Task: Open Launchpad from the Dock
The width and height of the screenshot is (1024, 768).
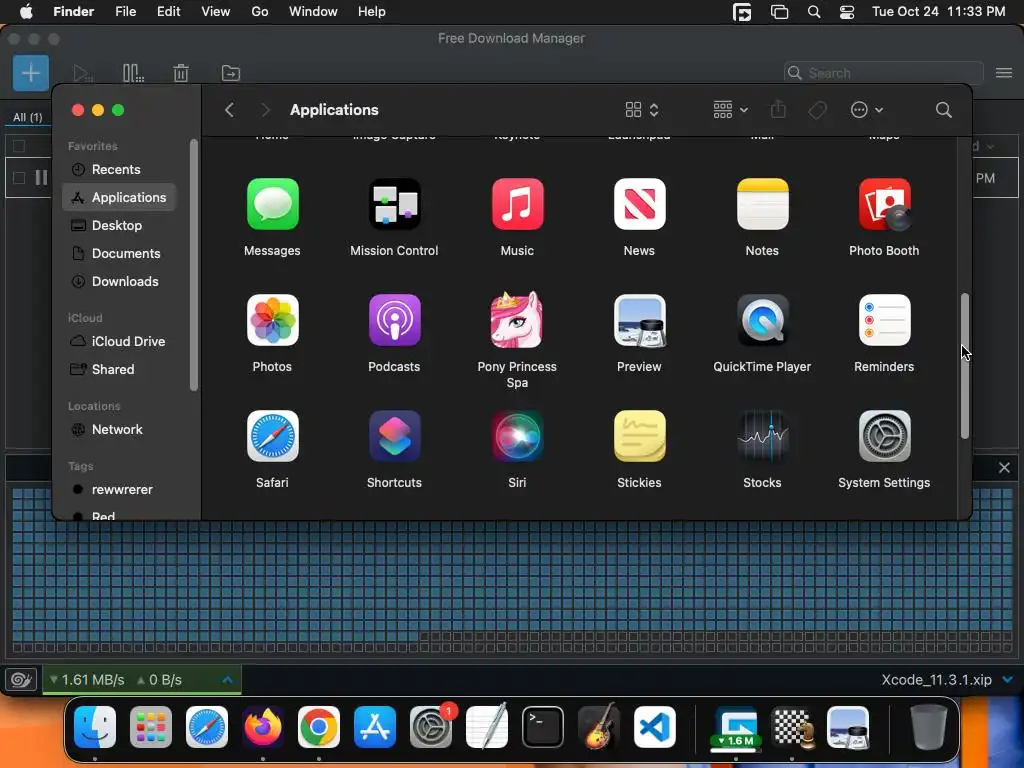Action: (x=151, y=727)
